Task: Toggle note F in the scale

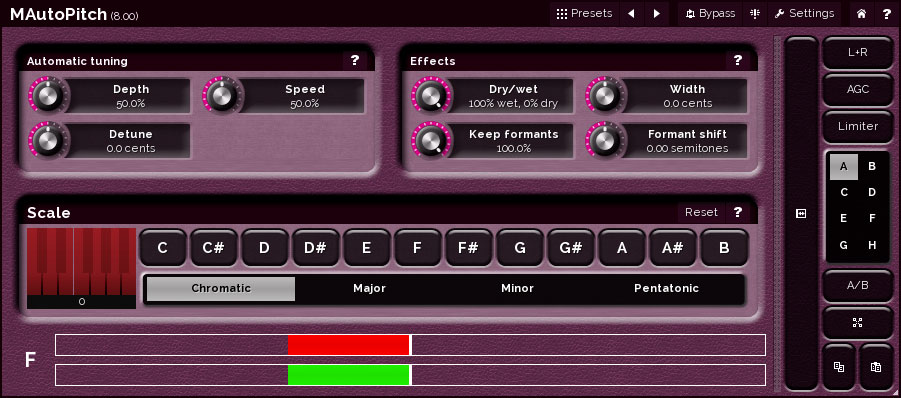Action: 418,248
